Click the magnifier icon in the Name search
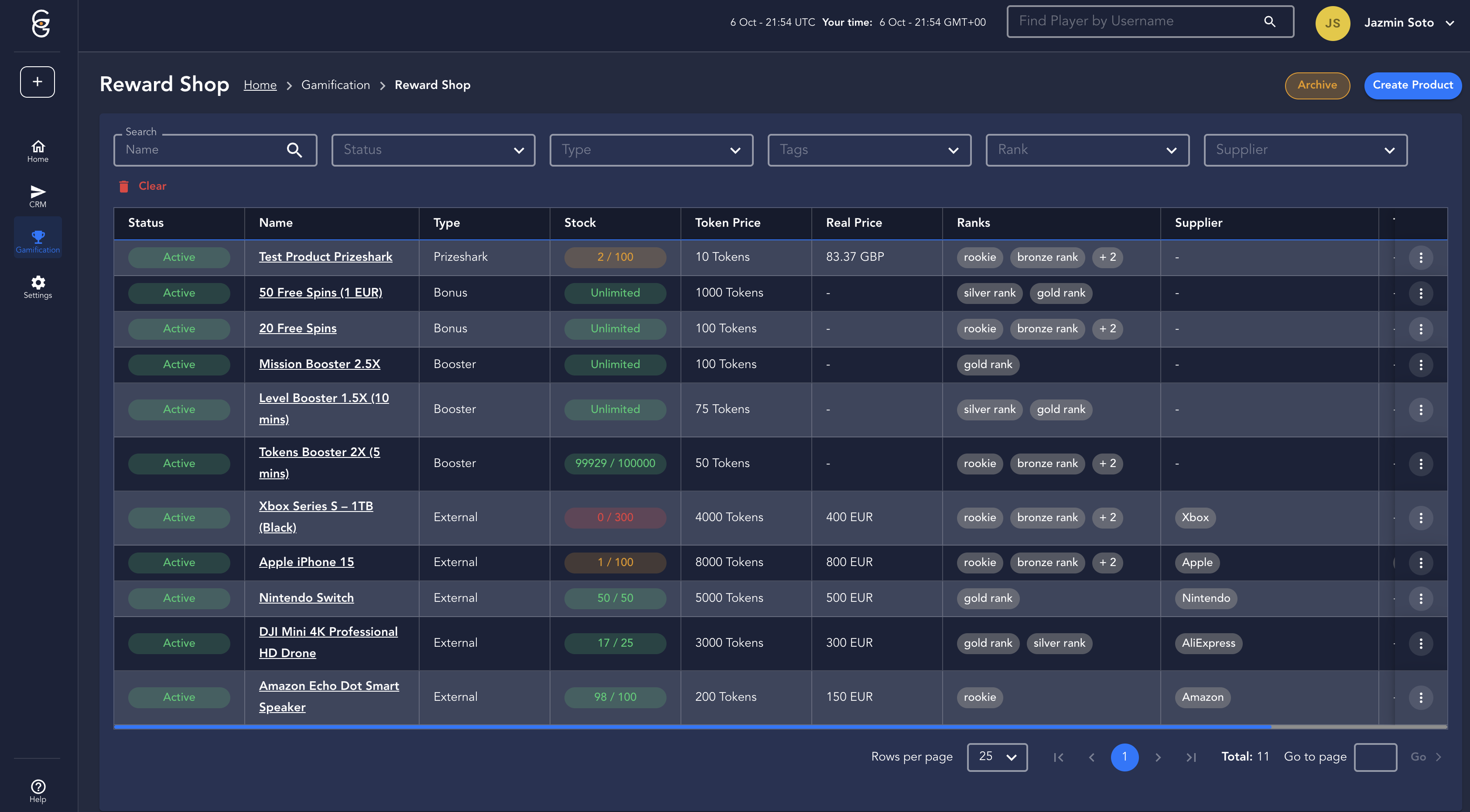 tap(294, 150)
